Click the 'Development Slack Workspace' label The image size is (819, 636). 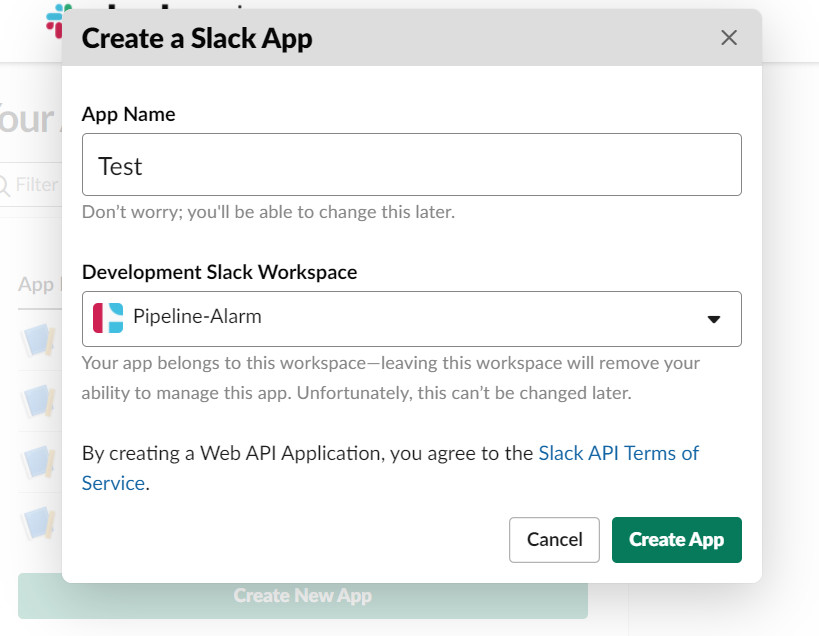(219, 272)
